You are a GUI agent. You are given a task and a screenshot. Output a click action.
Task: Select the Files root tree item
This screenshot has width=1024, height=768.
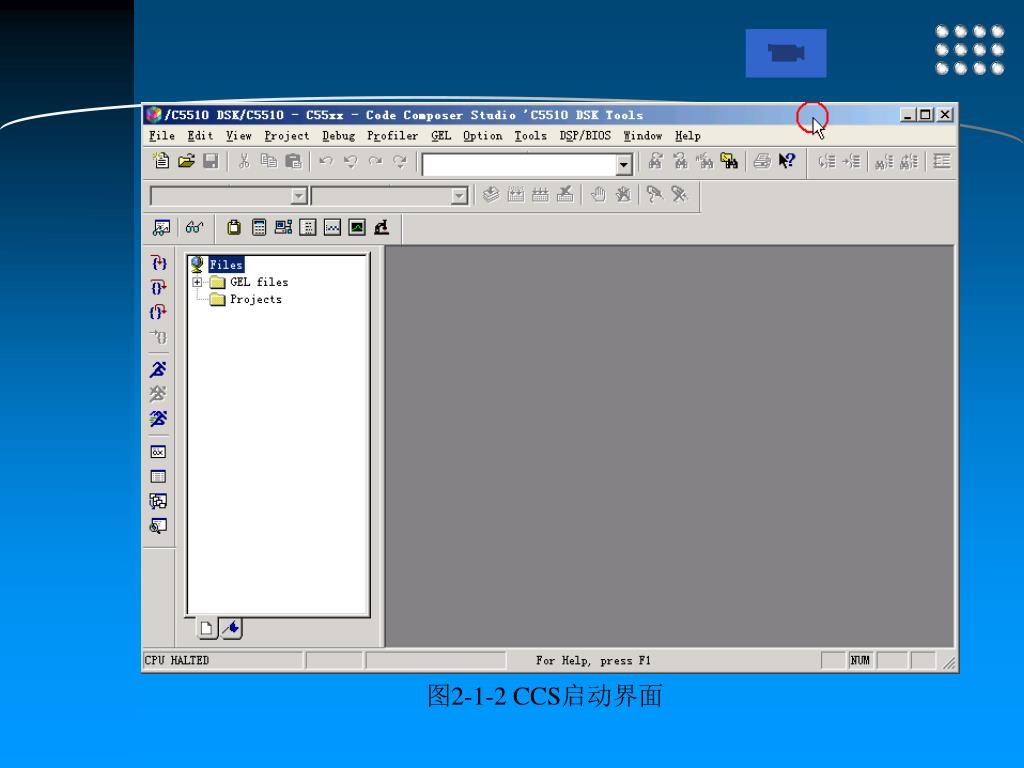click(x=226, y=264)
